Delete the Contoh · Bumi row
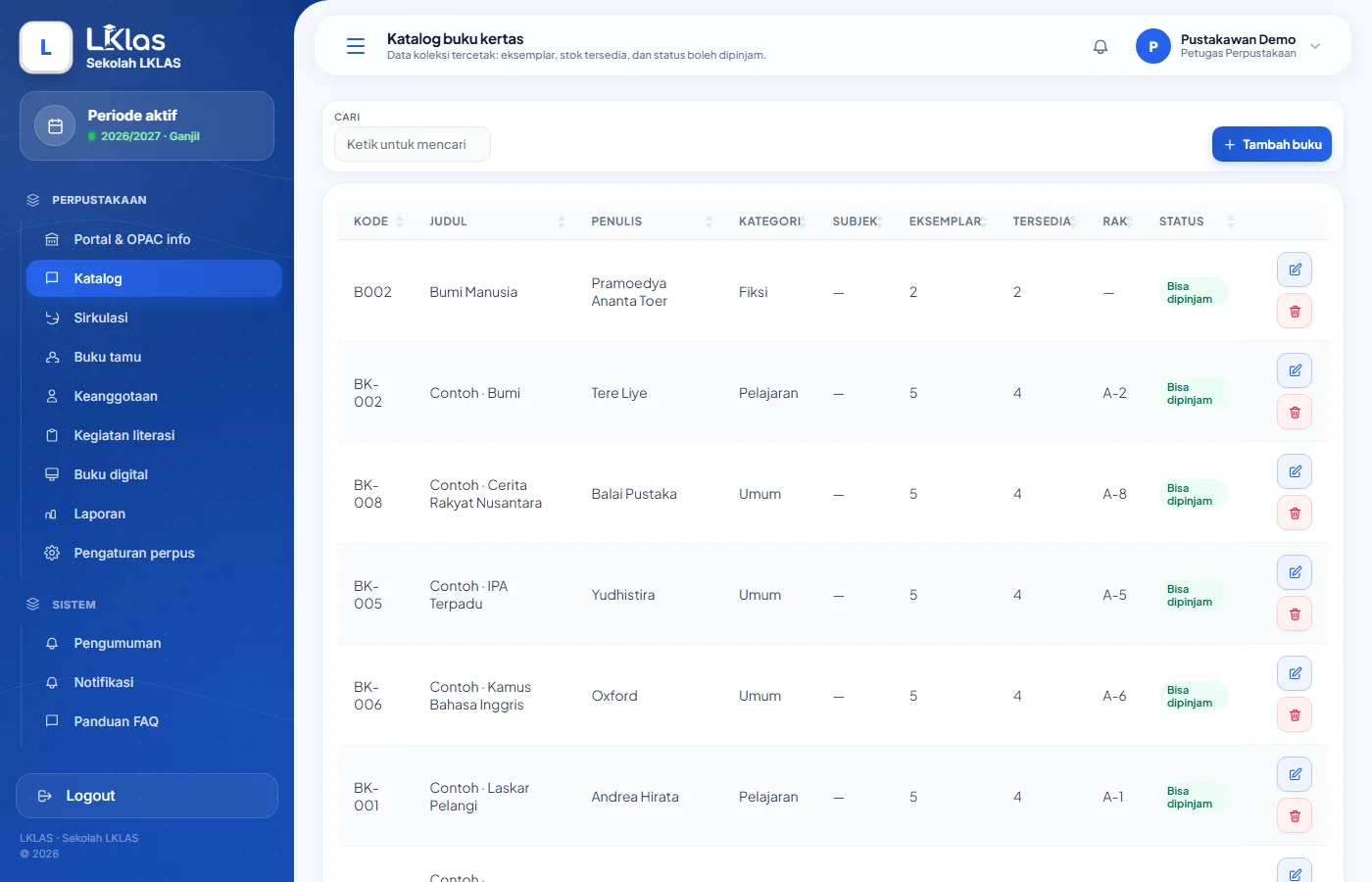The height and width of the screenshot is (882, 1372). click(x=1295, y=413)
